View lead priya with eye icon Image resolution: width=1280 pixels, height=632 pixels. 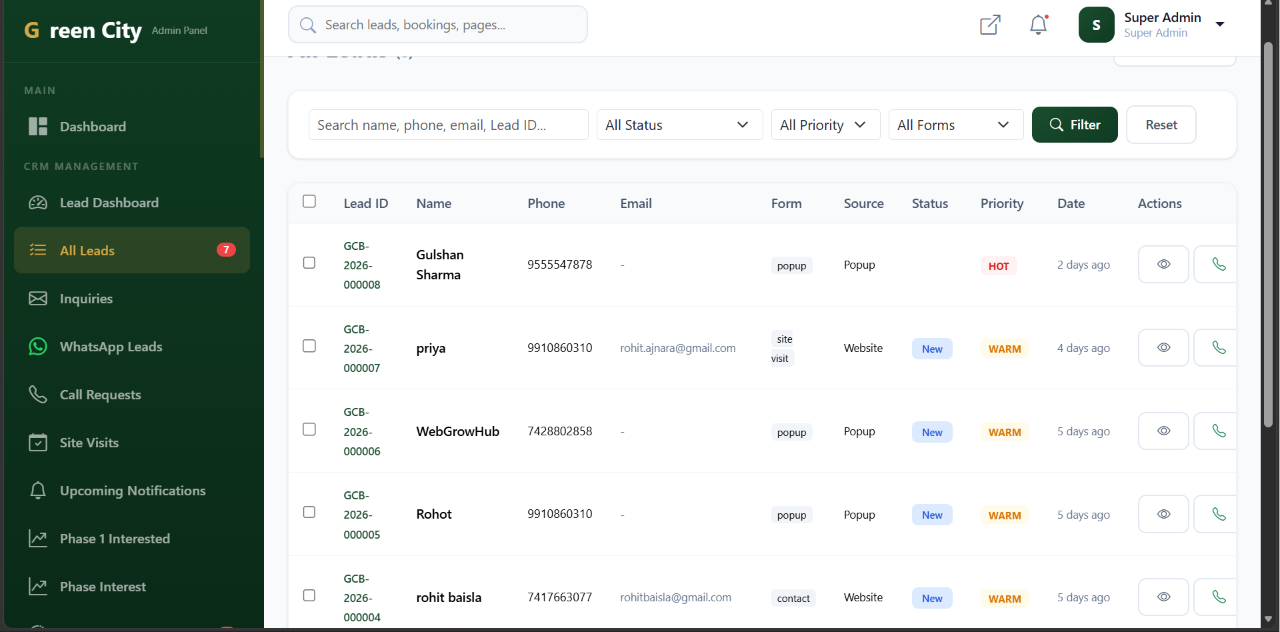(x=1163, y=348)
